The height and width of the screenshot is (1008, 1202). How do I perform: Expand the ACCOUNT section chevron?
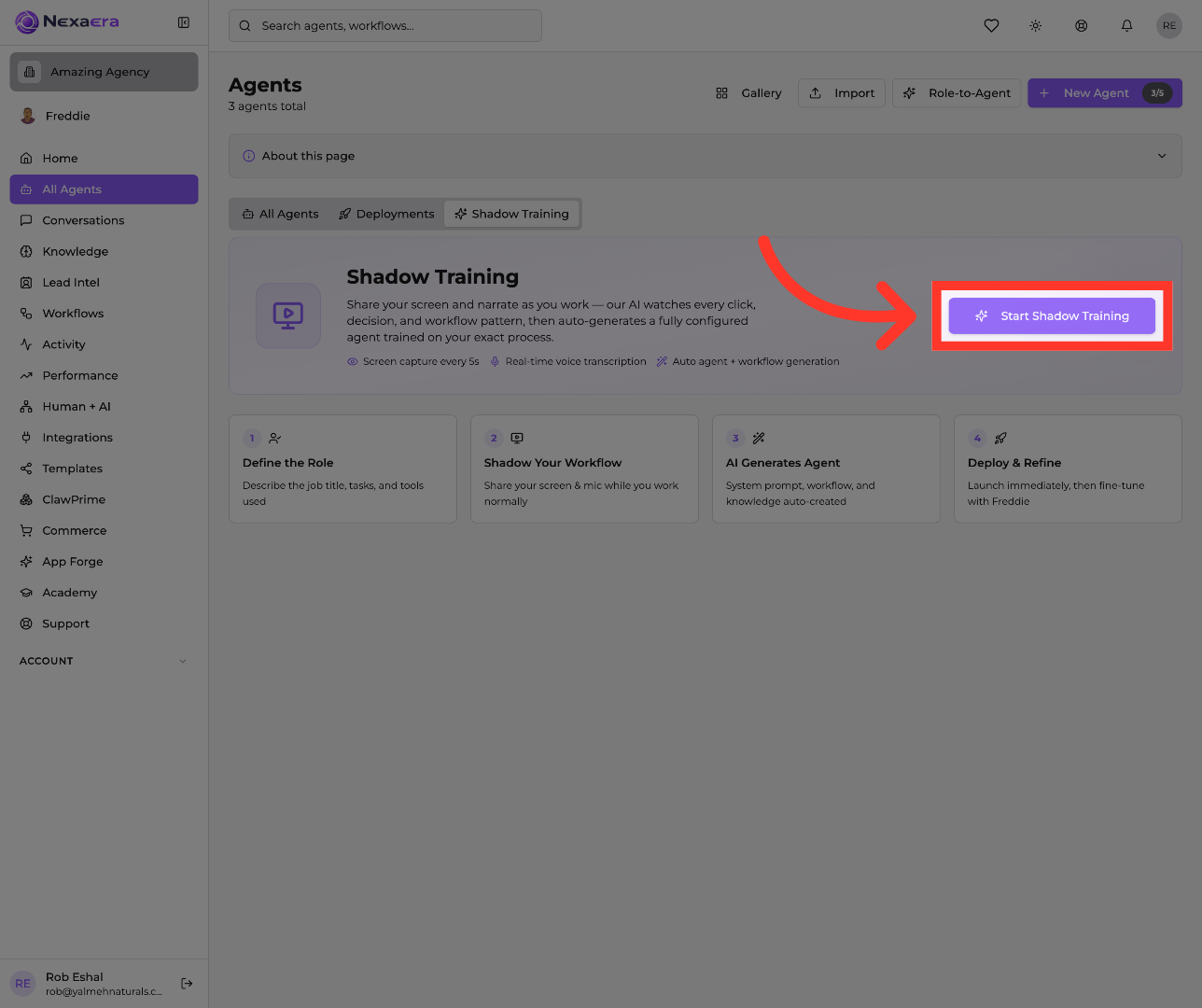click(x=183, y=661)
